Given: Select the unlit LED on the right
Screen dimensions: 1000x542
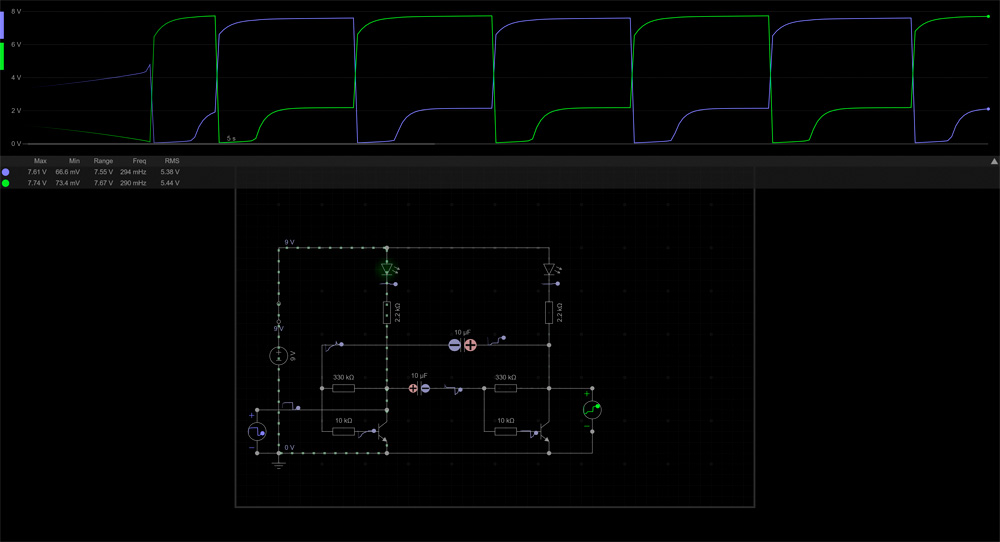Looking at the screenshot, I should pyautogui.click(x=548, y=269).
